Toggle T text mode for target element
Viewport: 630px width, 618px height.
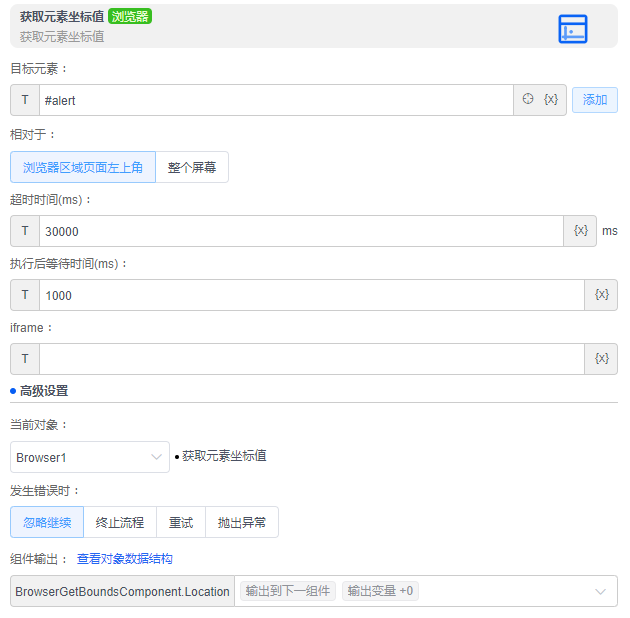coord(25,100)
